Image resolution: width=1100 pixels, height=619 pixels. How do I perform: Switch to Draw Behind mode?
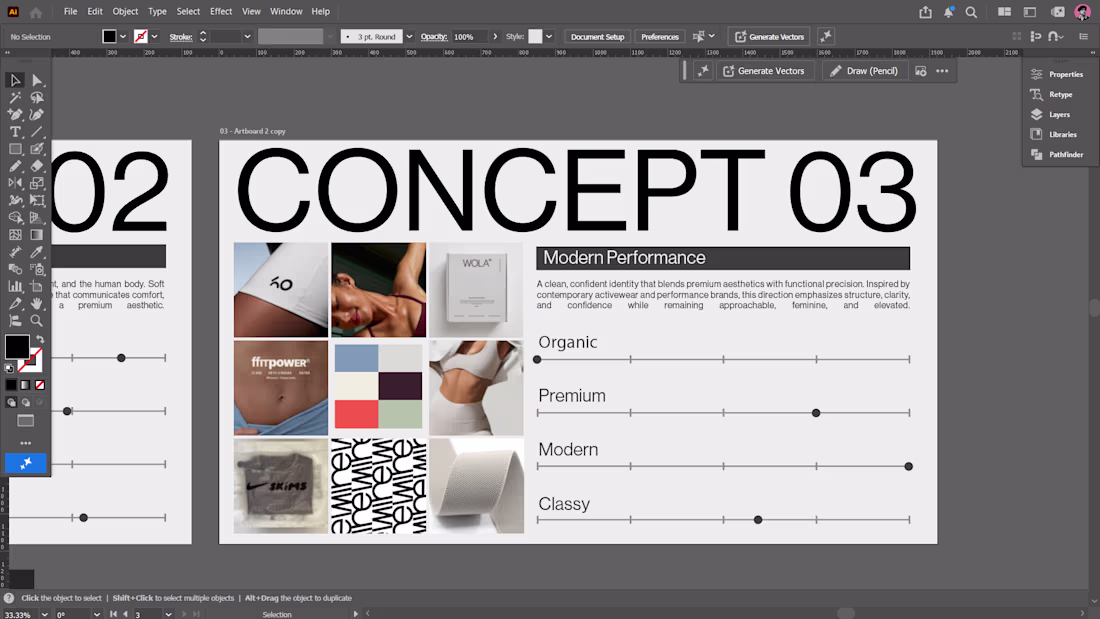(x=25, y=403)
